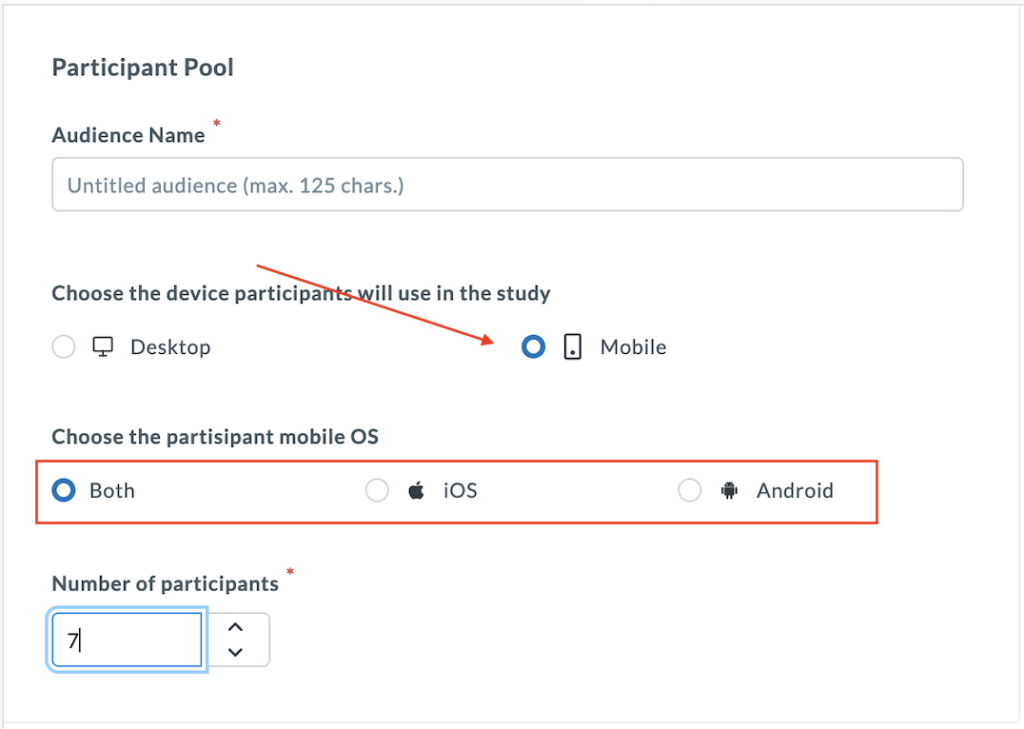Click the Android robot icon
This screenshot has height=729, width=1024.
pos(729,491)
